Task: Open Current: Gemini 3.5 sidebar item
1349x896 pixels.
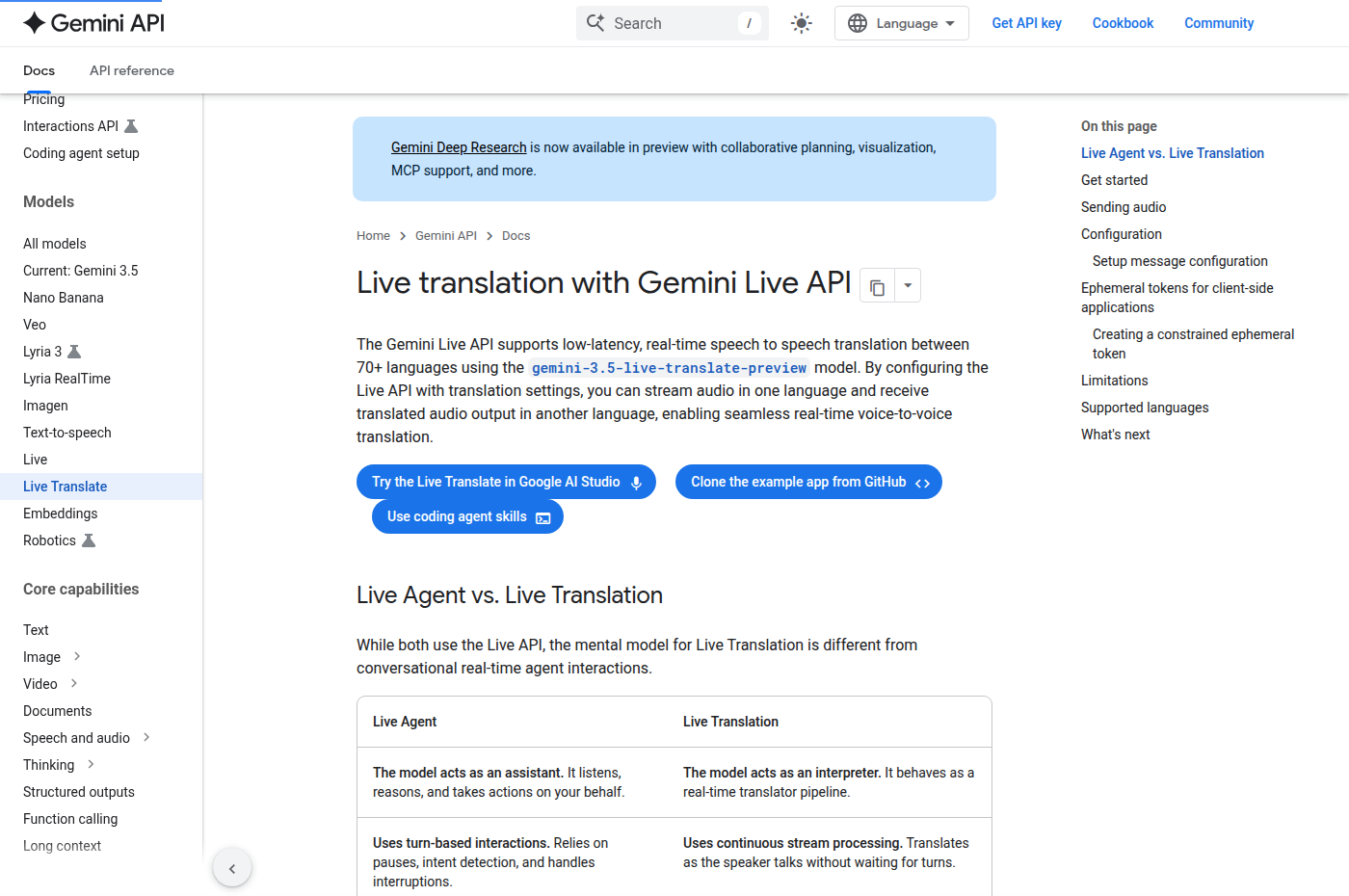Action: click(x=81, y=271)
